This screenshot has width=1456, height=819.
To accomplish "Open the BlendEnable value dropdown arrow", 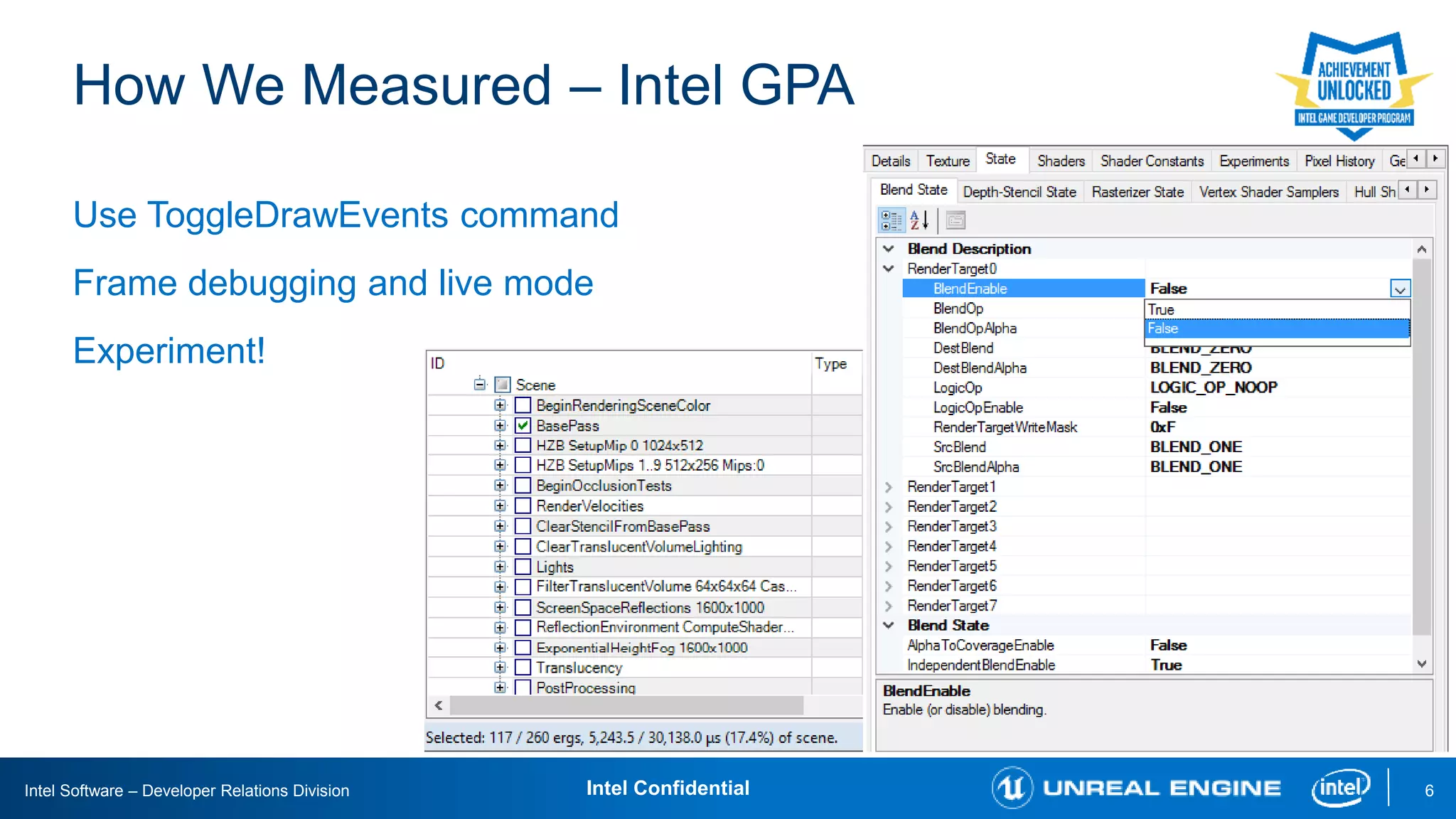I will point(1400,289).
